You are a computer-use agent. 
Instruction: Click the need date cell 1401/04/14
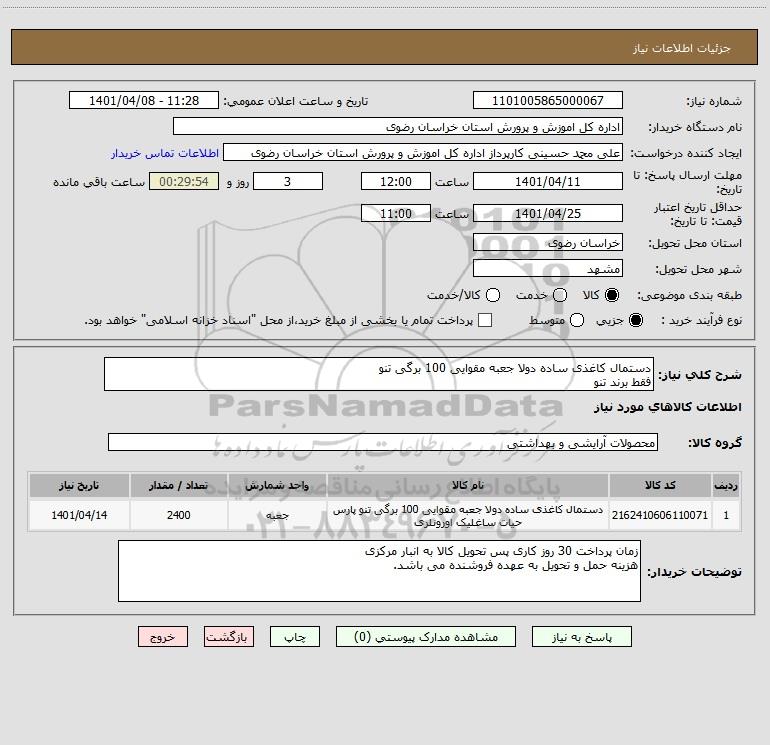coord(79,515)
